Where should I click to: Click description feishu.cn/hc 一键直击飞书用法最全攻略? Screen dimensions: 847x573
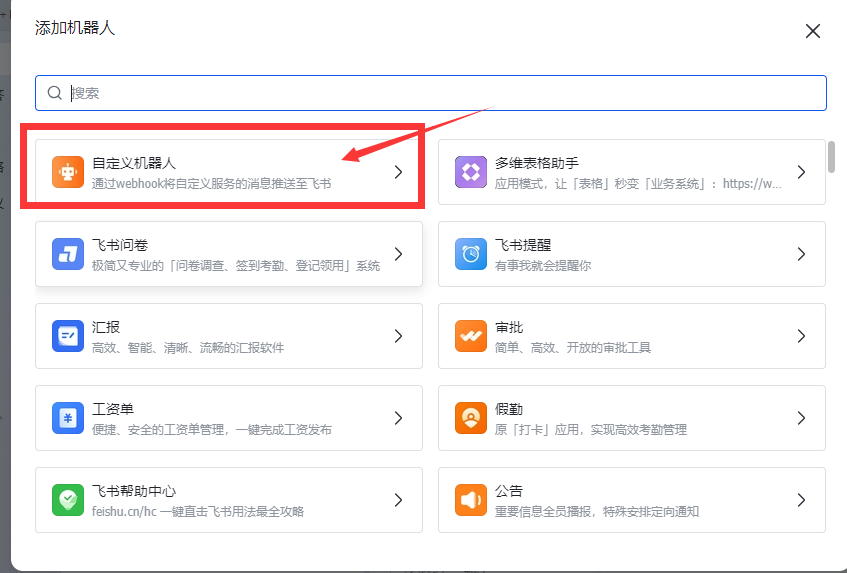coord(198,512)
